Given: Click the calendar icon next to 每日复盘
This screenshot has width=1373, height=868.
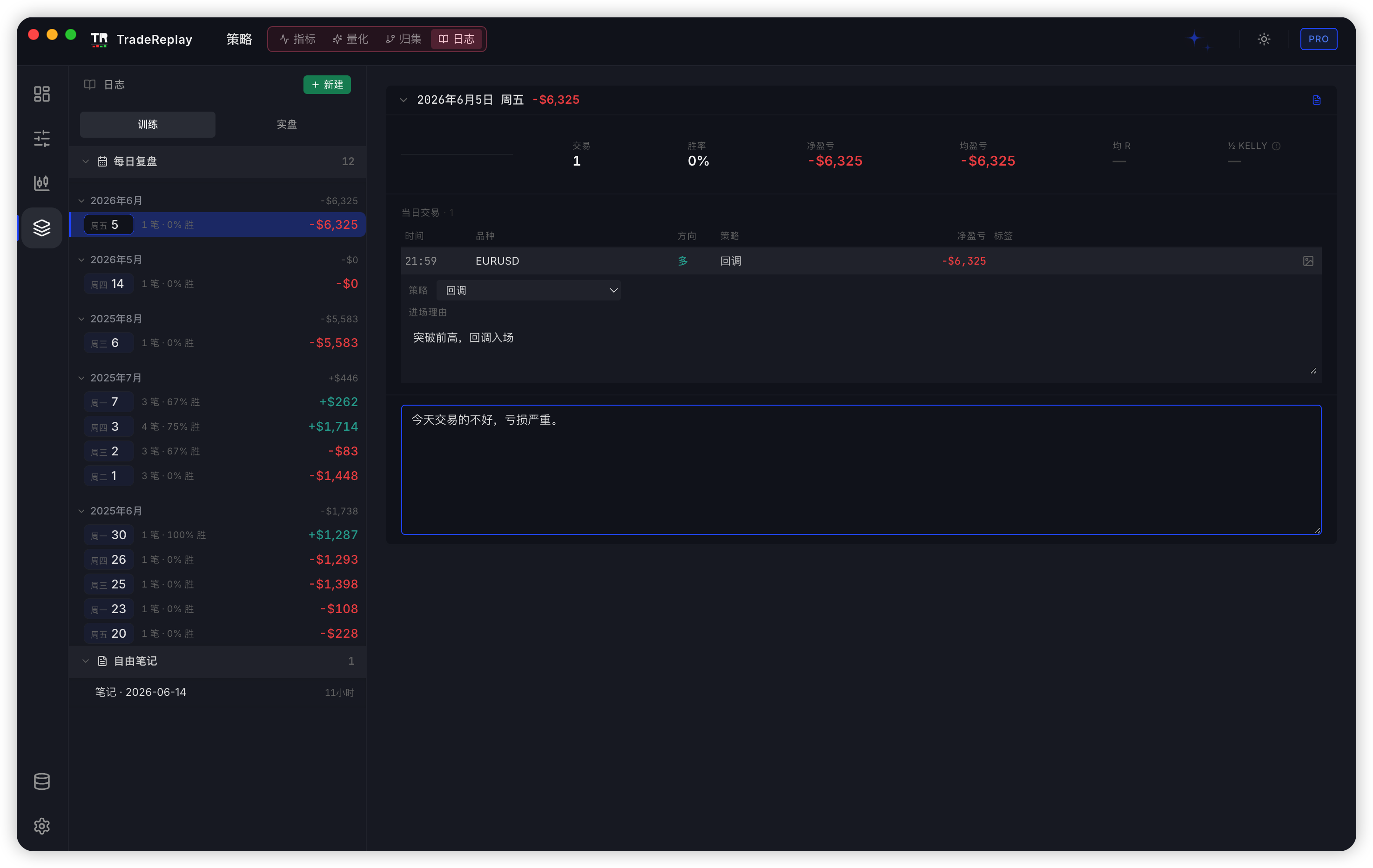Looking at the screenshot, I should (x=102, y=161).
